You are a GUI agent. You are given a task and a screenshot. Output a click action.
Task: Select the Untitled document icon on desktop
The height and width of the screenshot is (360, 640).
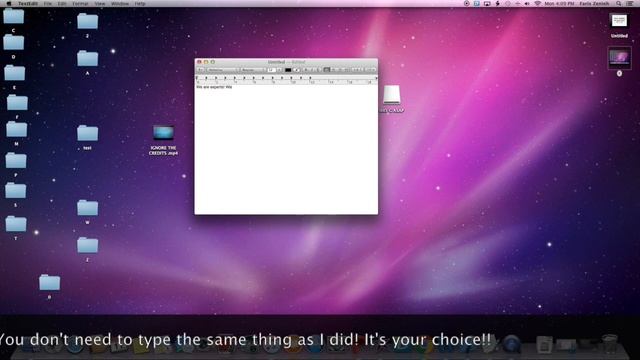[619, 21]
